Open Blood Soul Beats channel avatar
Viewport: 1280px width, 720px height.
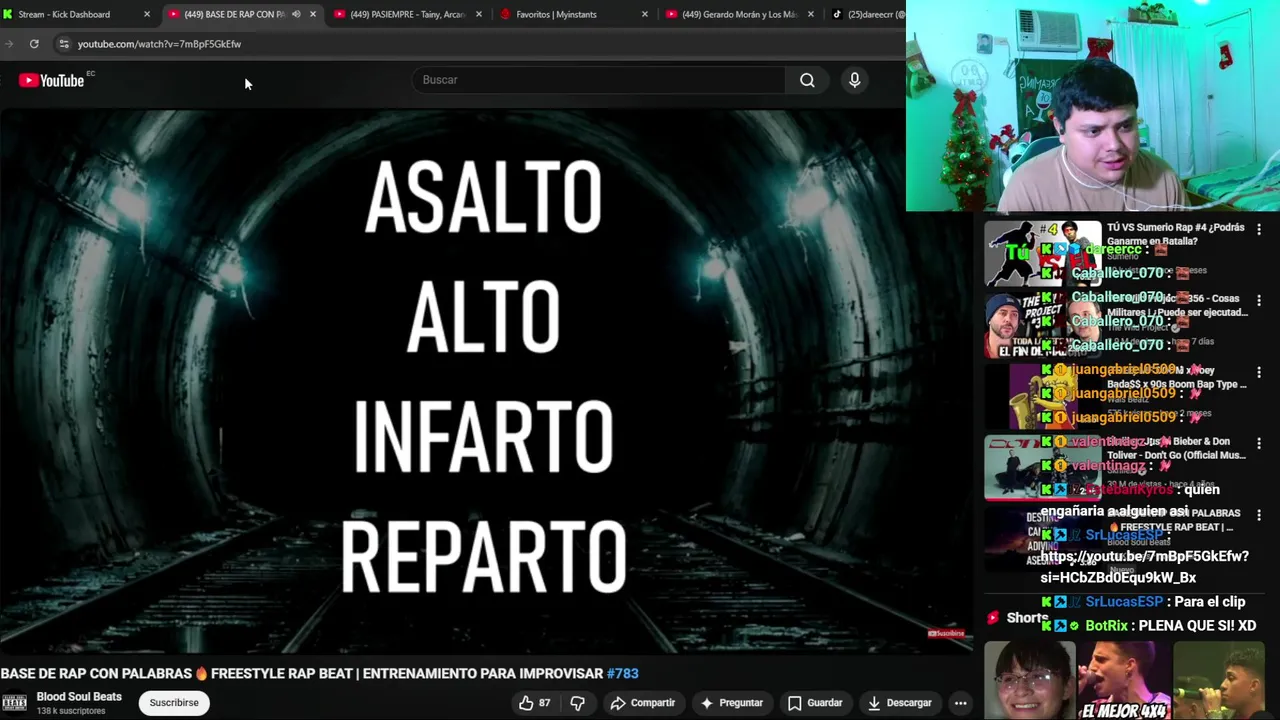click(x=14, y=703)
